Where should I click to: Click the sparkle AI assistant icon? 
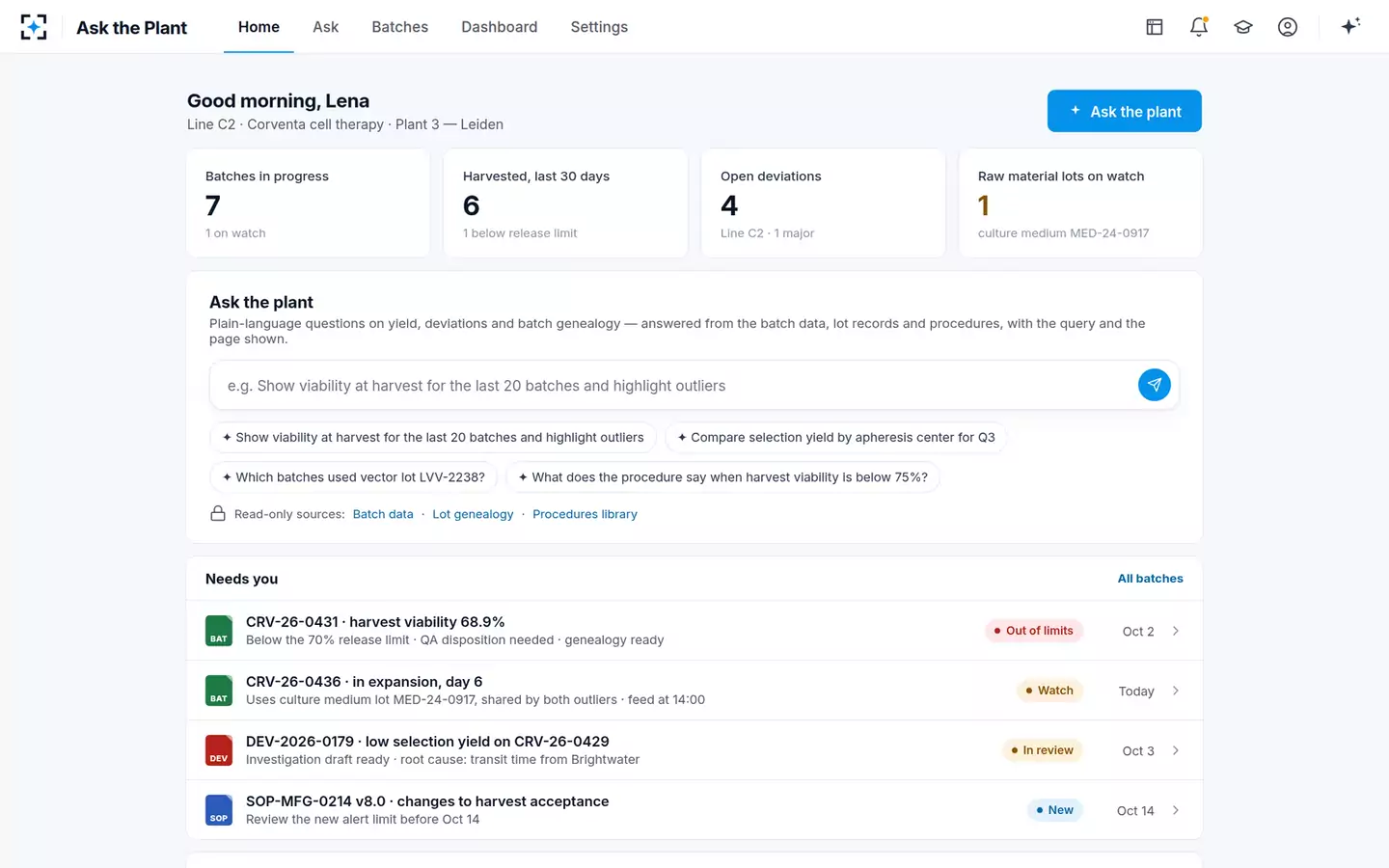click(x=1350, y=27)
